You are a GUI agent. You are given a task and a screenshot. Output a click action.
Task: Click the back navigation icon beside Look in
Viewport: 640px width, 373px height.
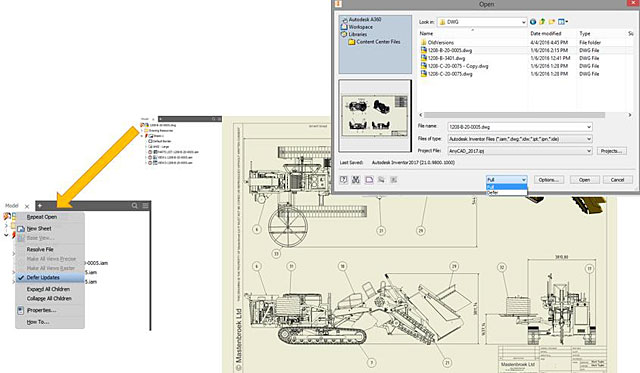coord(533,22)
